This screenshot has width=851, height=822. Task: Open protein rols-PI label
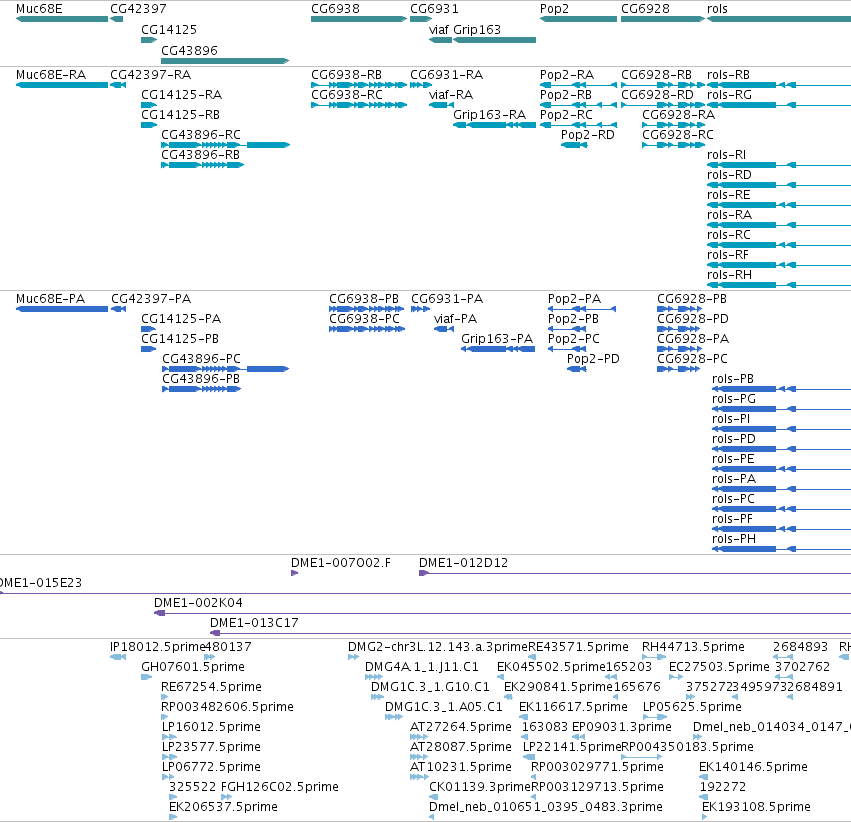[x=731, y=418]
